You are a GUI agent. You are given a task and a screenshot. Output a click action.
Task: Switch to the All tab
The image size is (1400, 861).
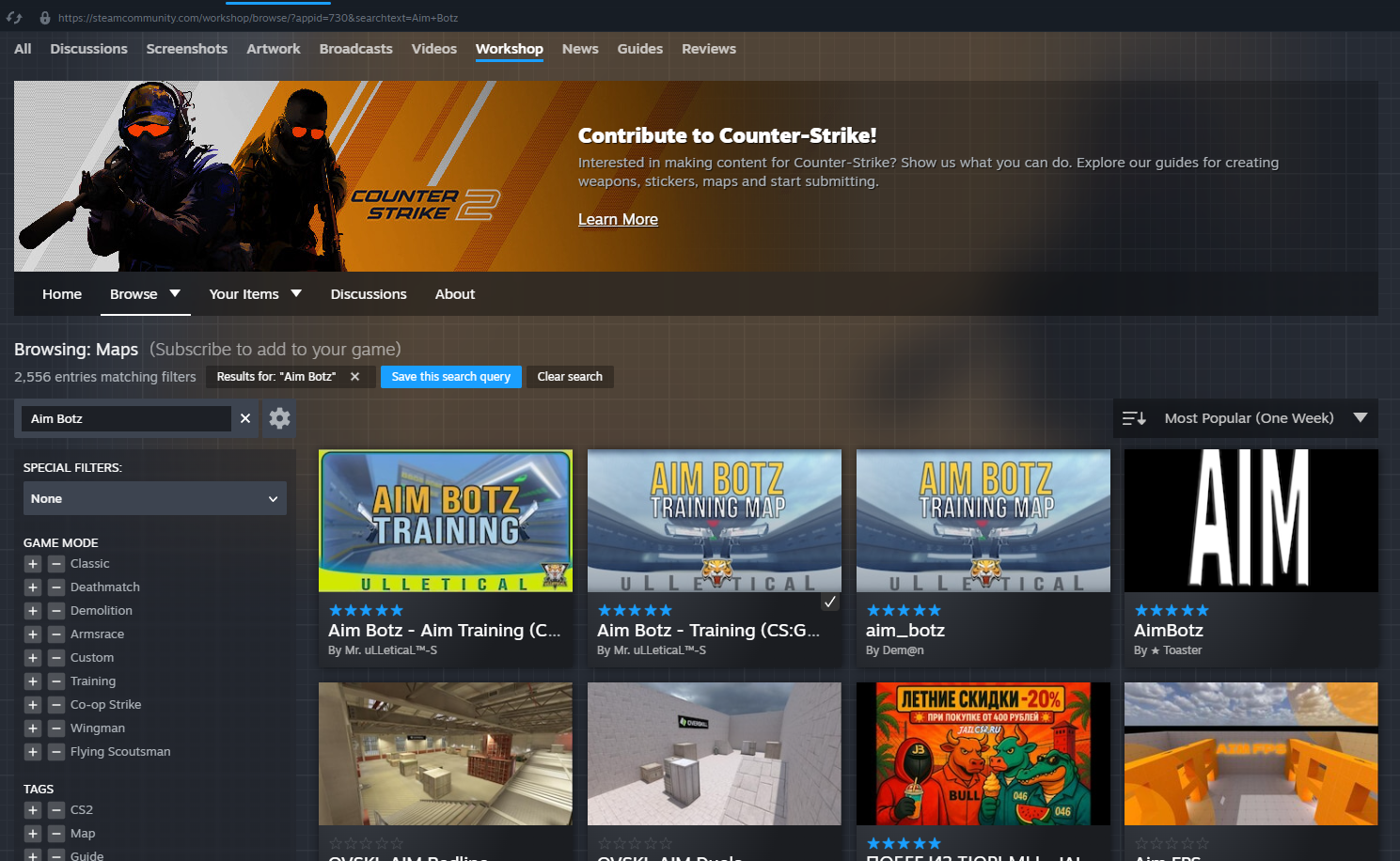pos(23,49)
